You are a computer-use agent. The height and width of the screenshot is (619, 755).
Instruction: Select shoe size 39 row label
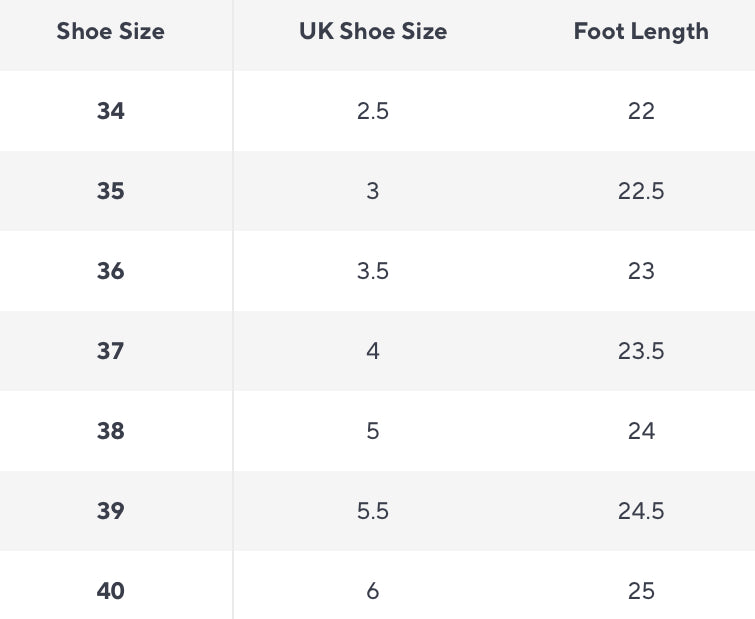[111, 511]
